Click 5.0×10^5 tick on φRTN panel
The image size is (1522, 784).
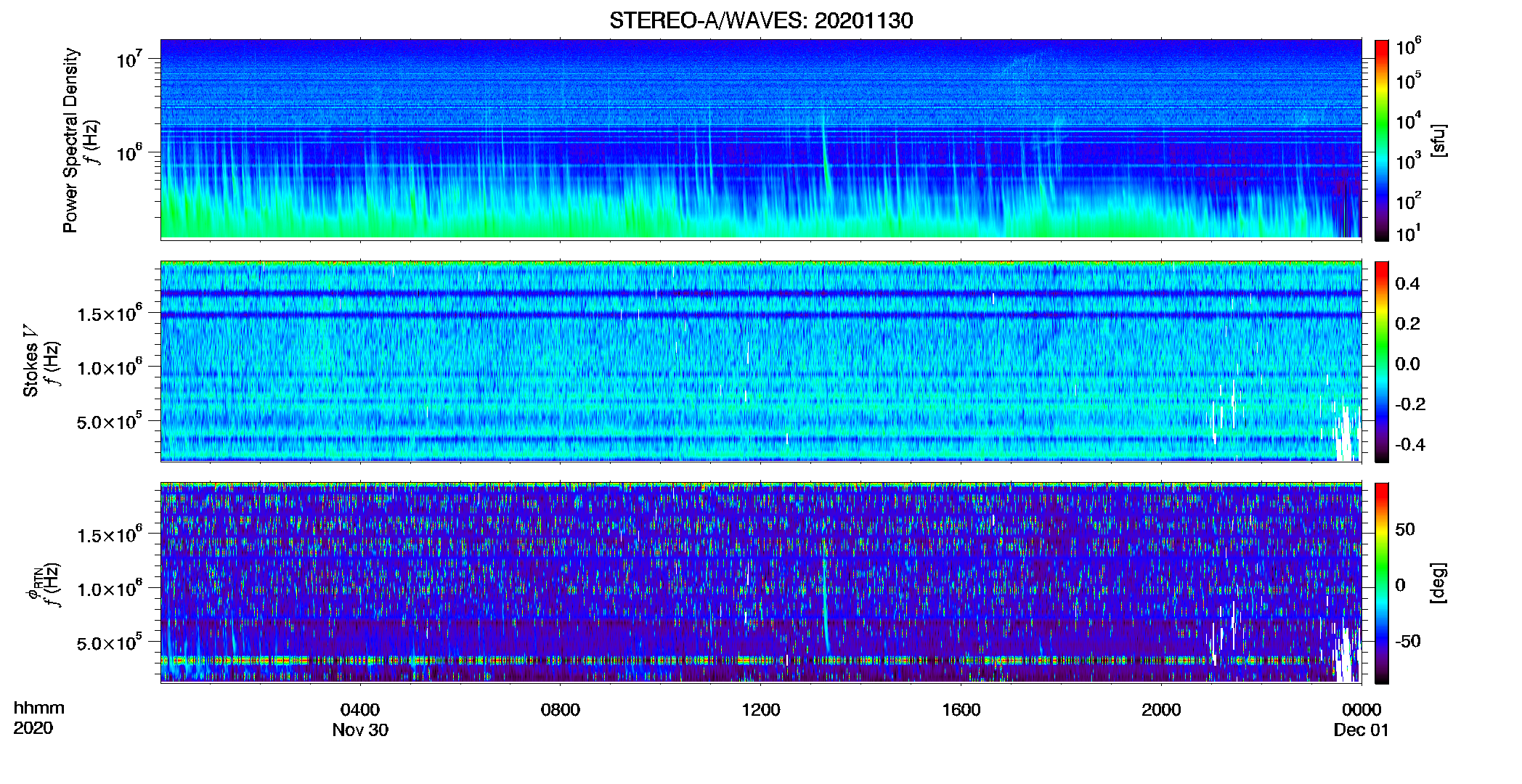tap(110, 642)
